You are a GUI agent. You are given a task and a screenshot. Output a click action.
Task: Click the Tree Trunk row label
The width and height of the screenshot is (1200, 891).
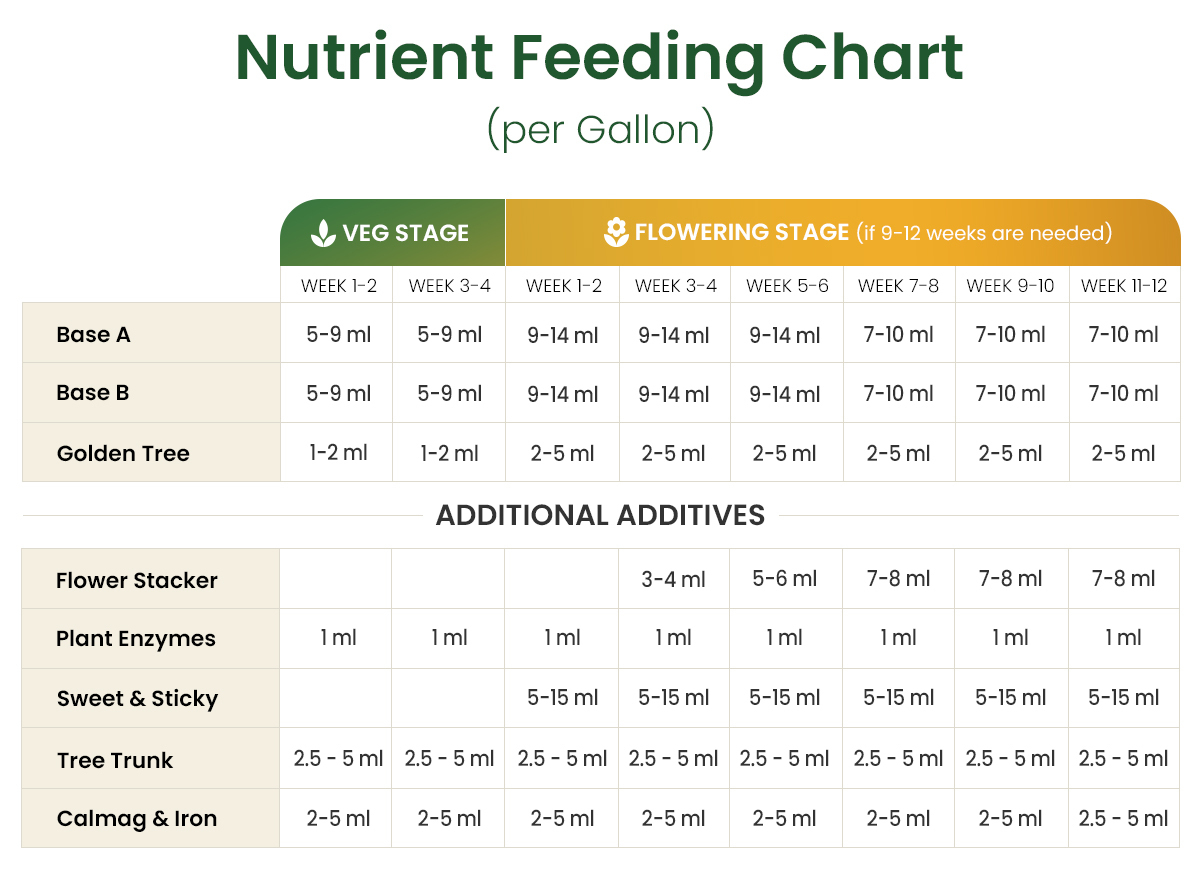click(x=115, y=760)
